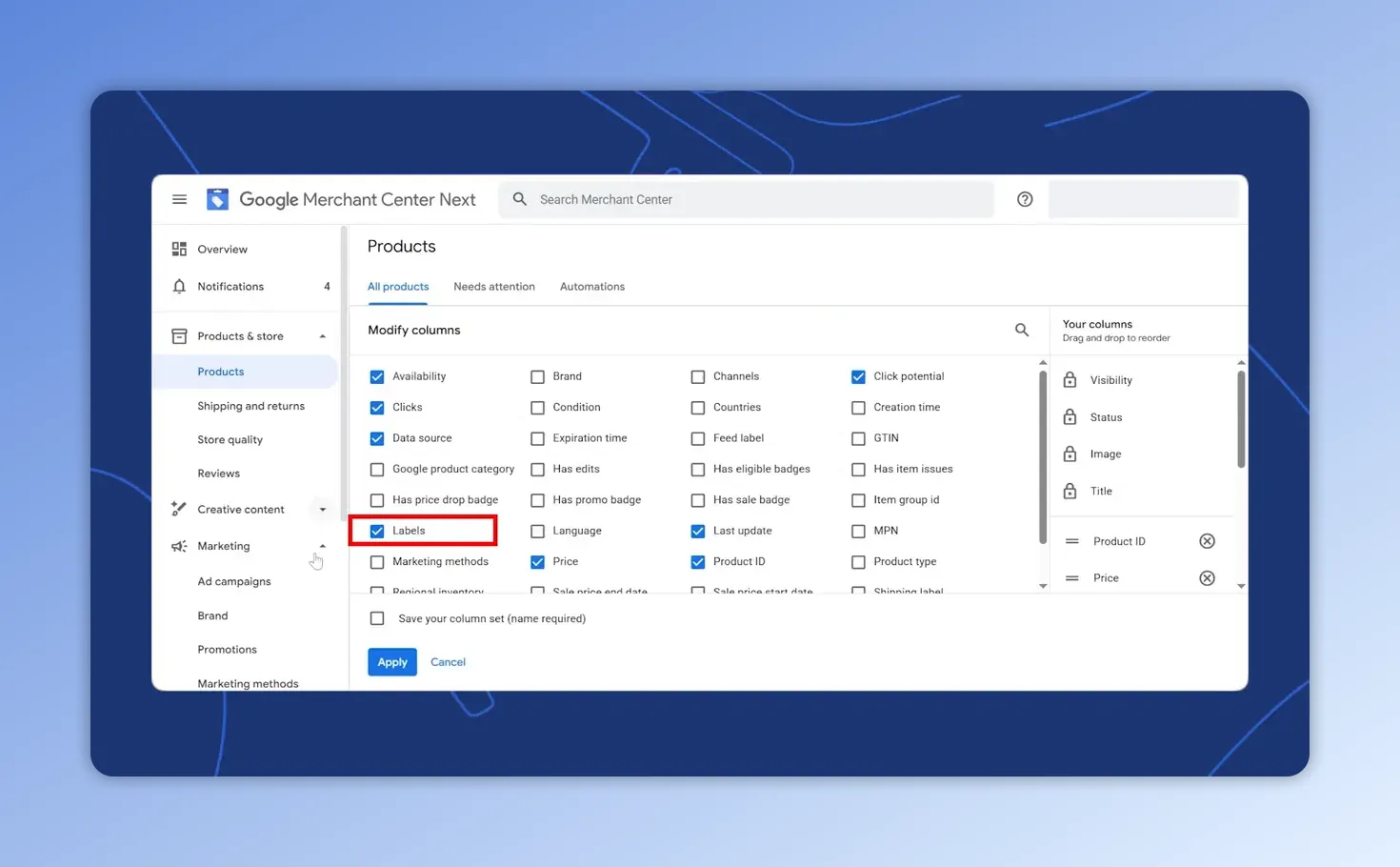The height and width of the screenshot is (867, 1400).
Task: Click the drag handle for Product ID column
Action: pyautogui.click(x=1072, y=541)
